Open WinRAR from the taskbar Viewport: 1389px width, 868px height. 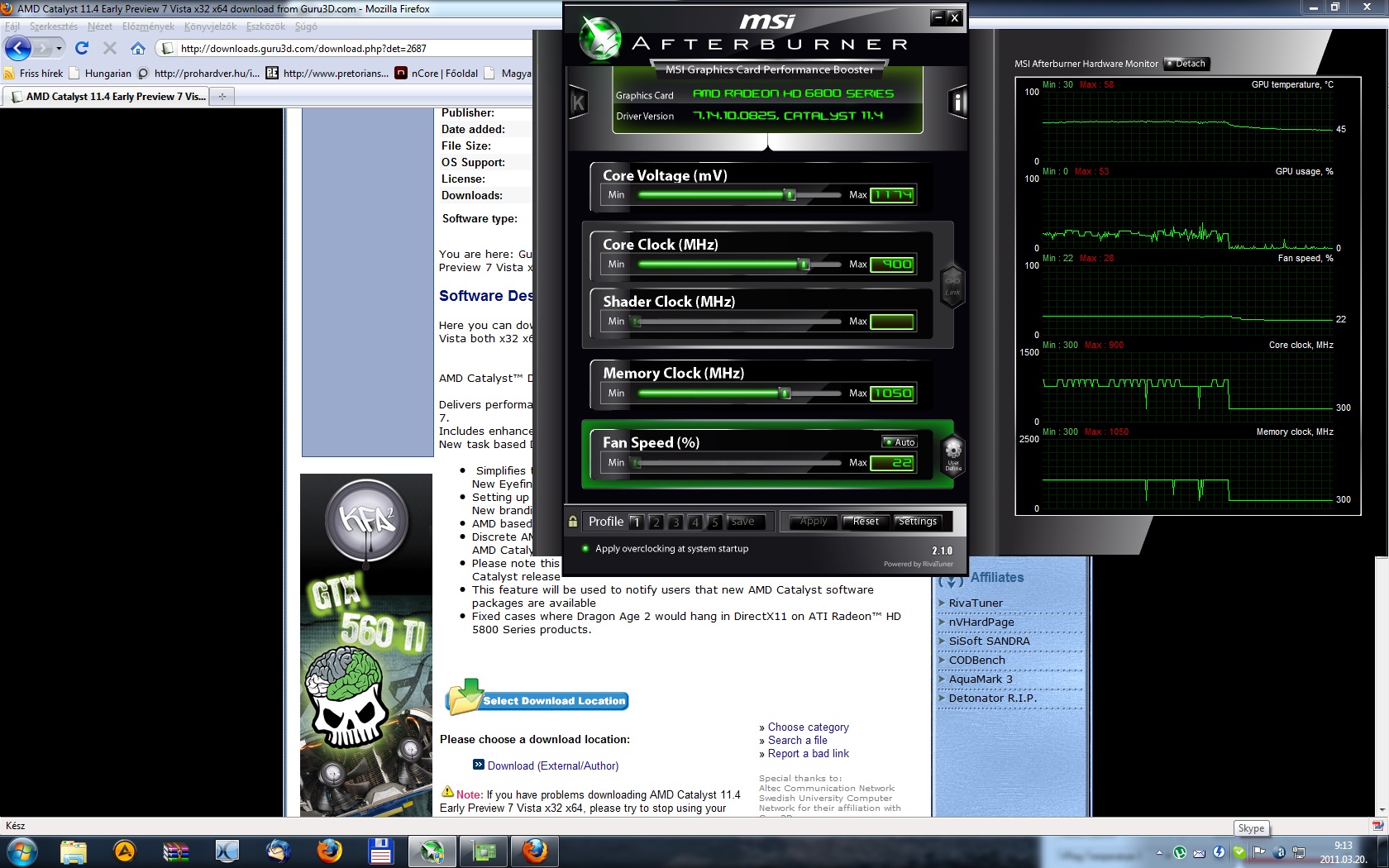(x=175, y=851)
